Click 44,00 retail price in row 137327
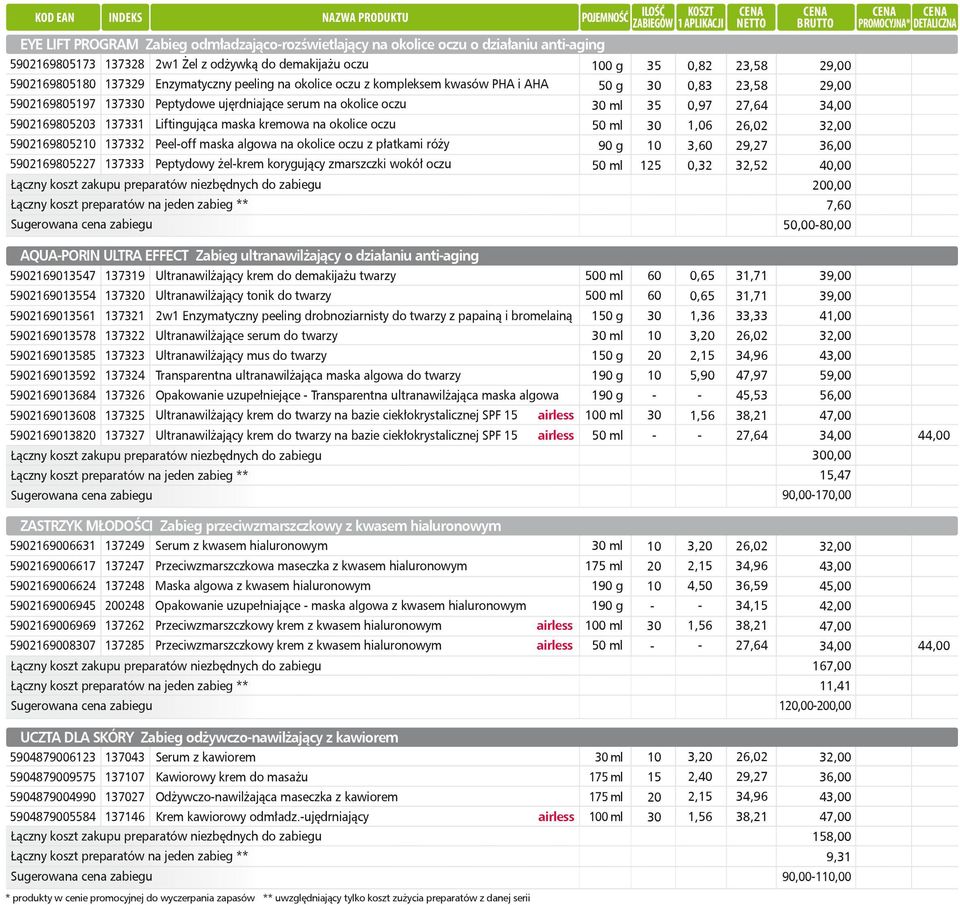Viewport: 960px width, 905px height. (x=934, y=435)
